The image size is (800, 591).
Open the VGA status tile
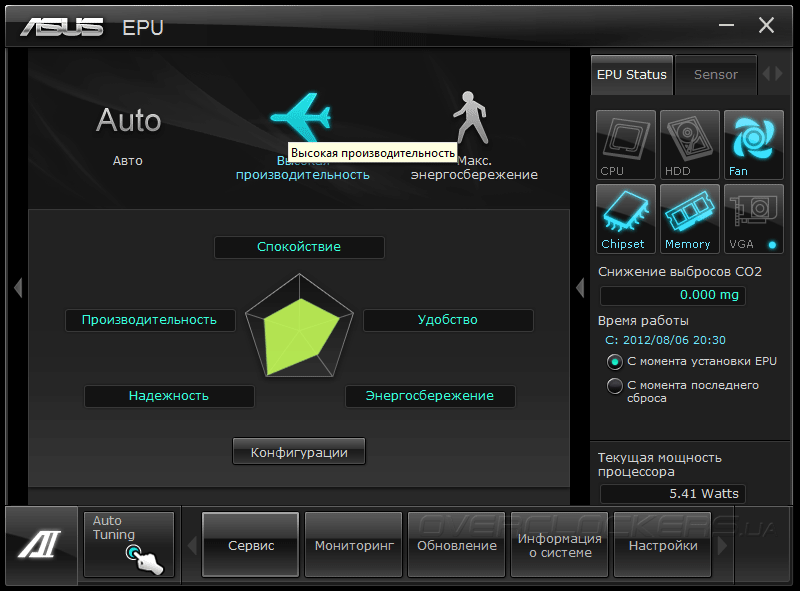point(754,218)
